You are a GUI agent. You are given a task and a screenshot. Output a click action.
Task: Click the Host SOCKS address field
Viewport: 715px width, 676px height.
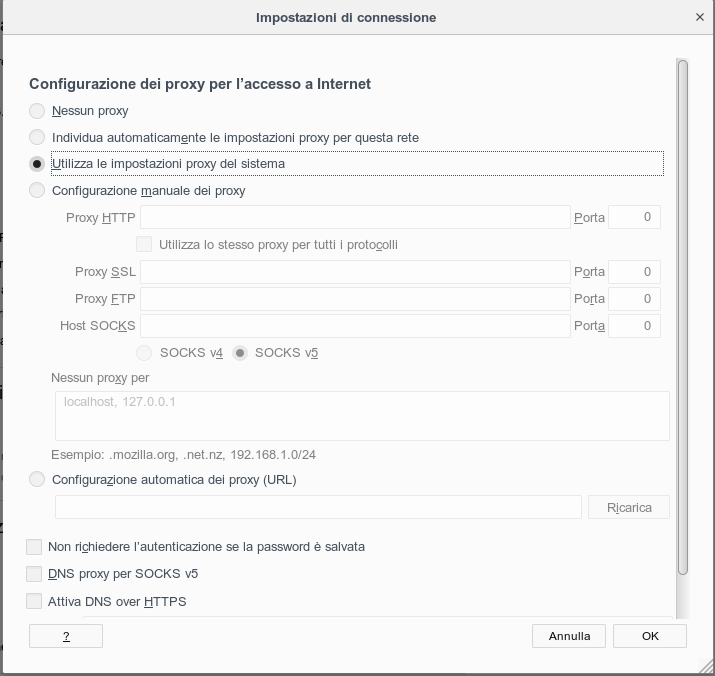355,326
